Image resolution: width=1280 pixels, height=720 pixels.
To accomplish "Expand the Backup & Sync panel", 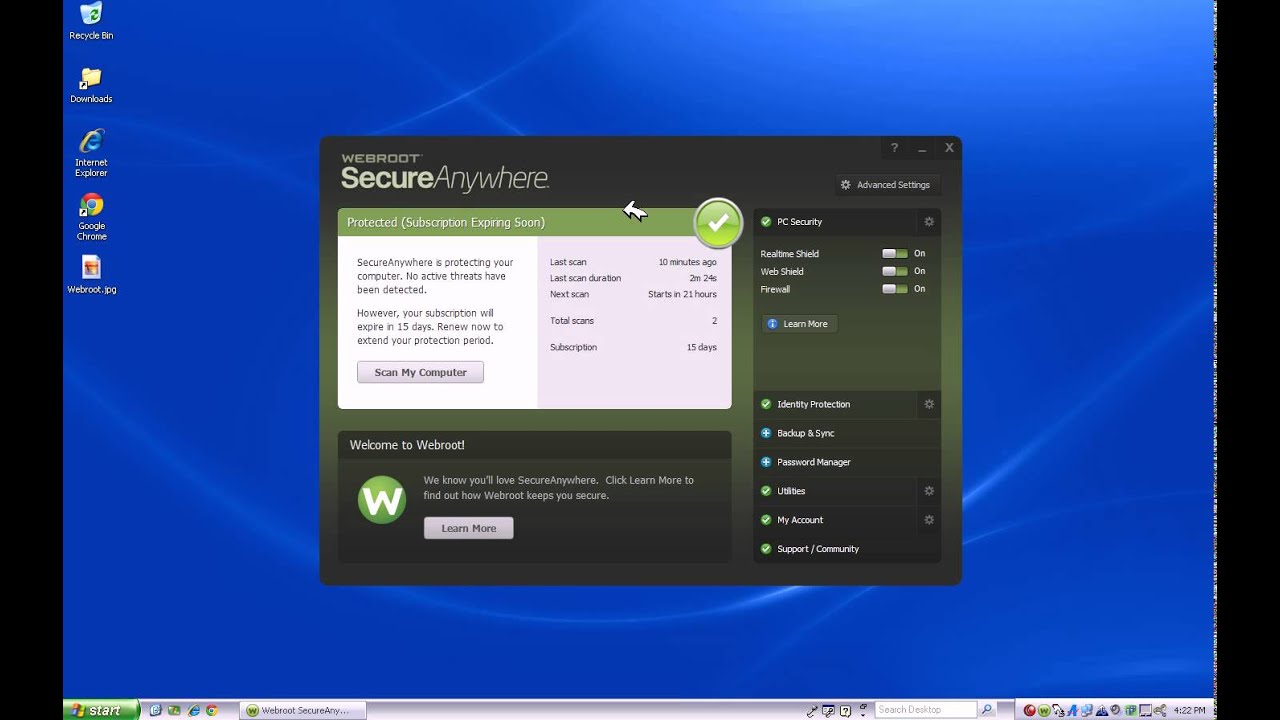I will click(x=847, y=433).
